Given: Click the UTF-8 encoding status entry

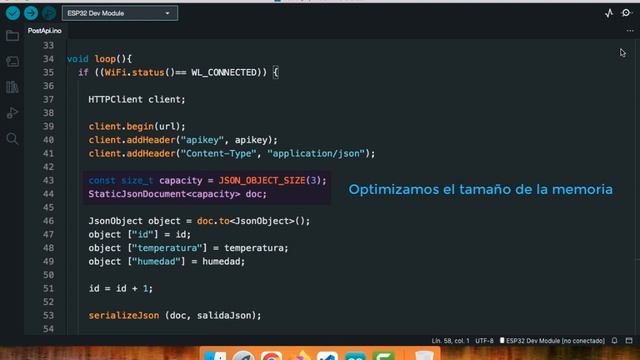Looking at the screenshot, I should click(x=484, y=340).
